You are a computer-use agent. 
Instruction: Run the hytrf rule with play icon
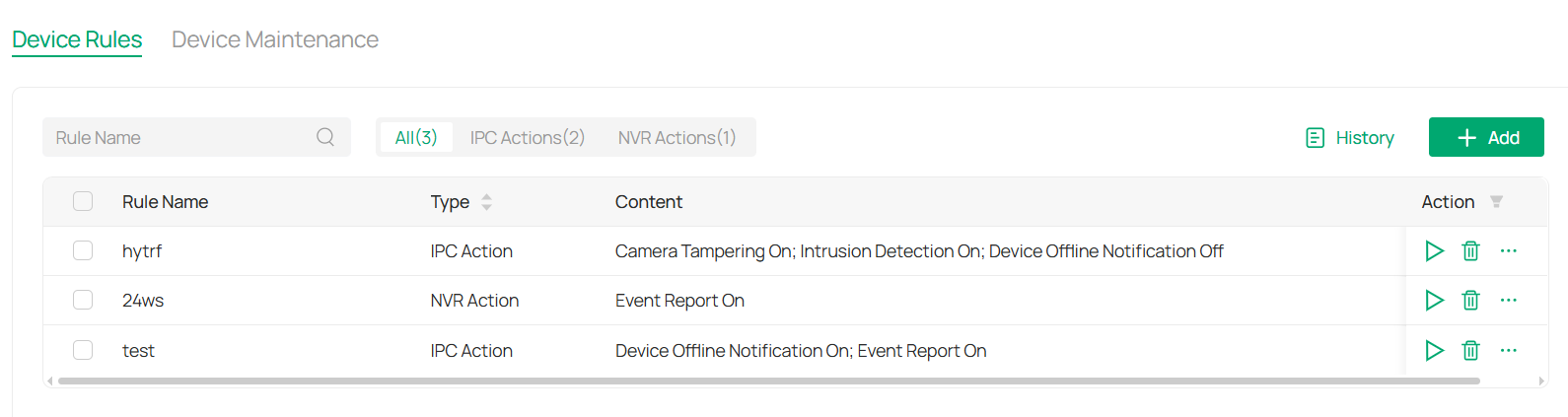point(1434,251)
